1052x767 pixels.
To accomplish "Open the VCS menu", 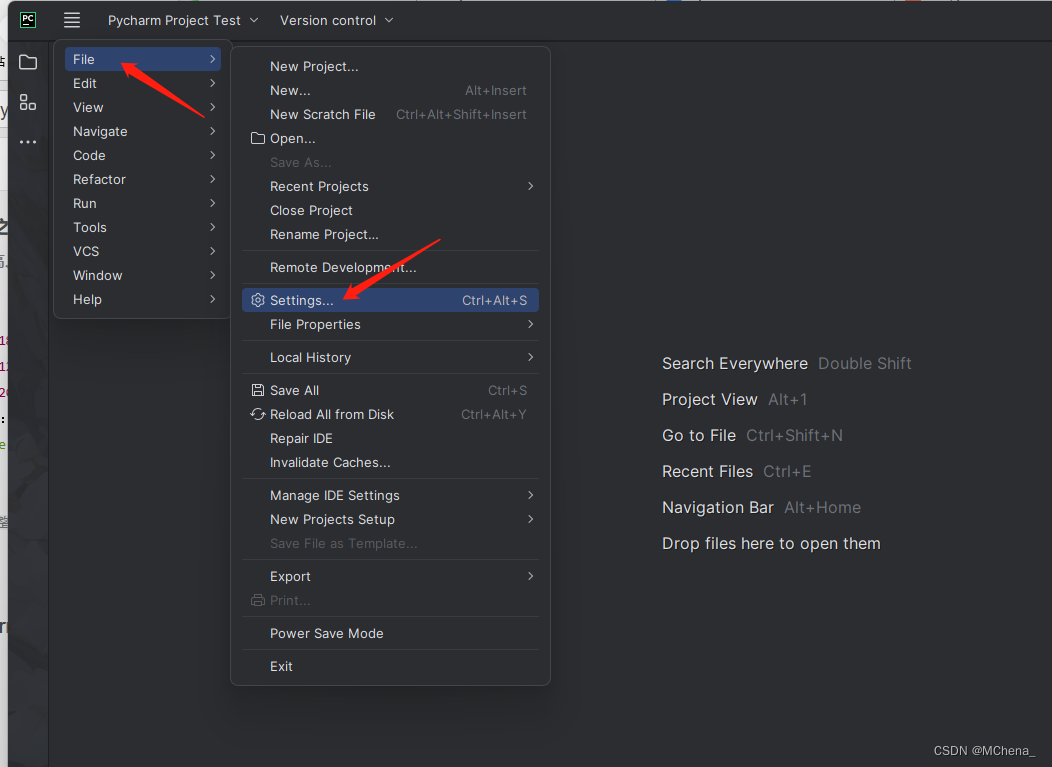I will (143, 251).
